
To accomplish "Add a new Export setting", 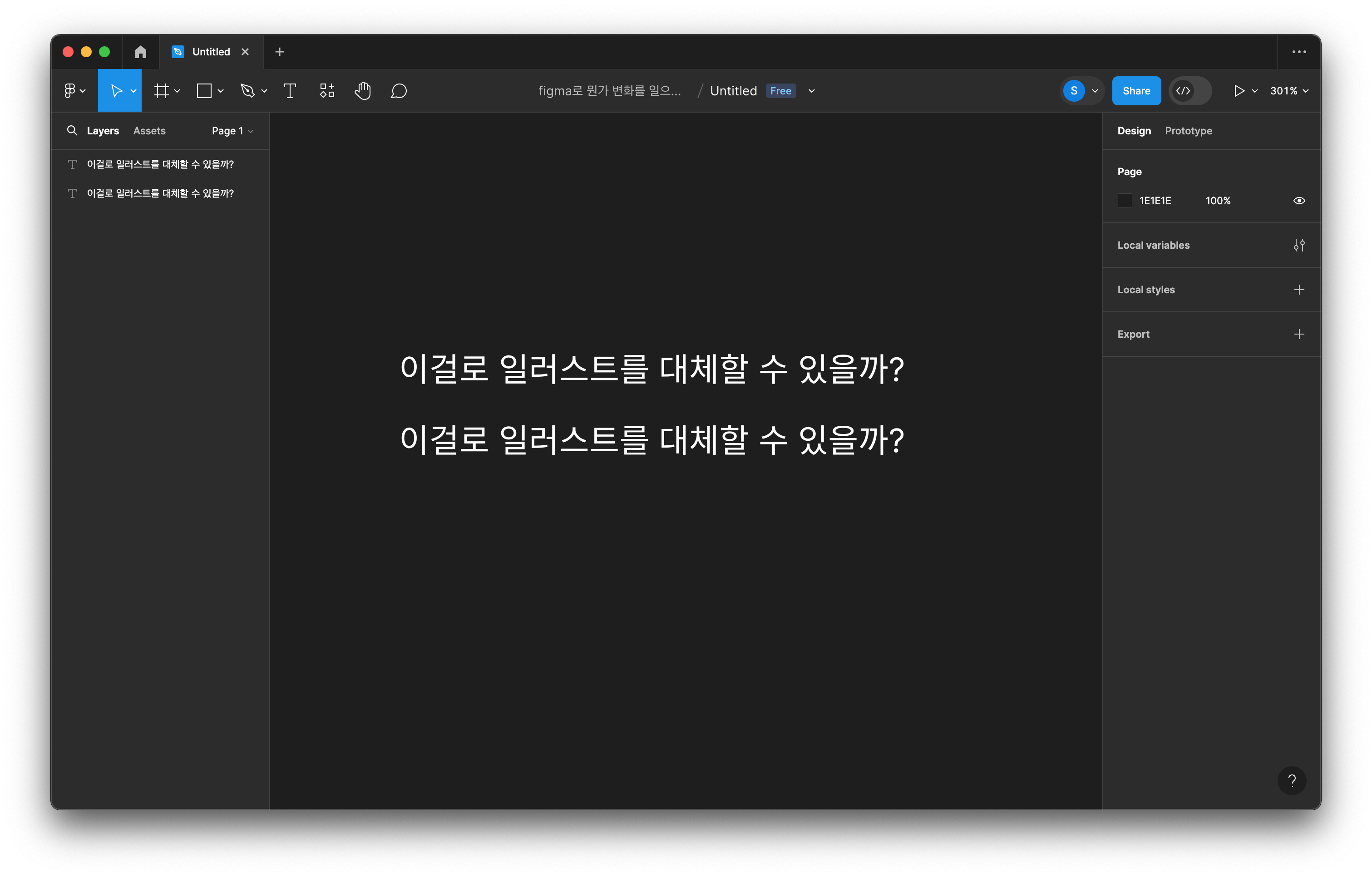I will click(x=1298, y=334).
